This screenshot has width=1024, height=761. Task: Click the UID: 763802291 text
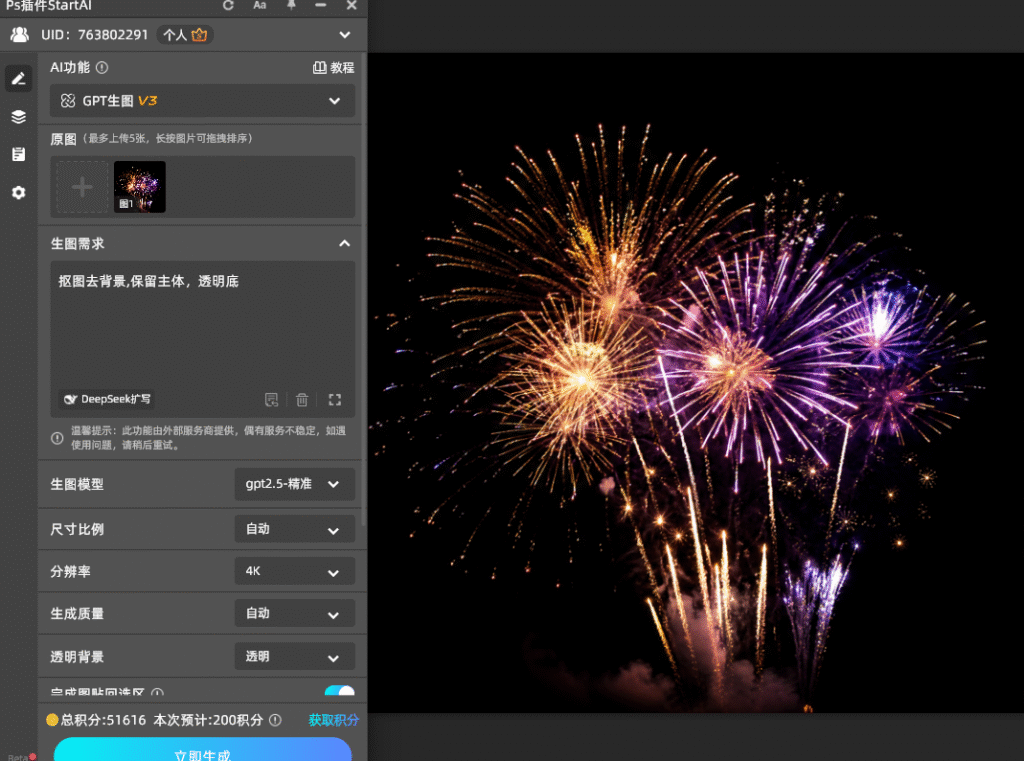(x=95, y=35)
